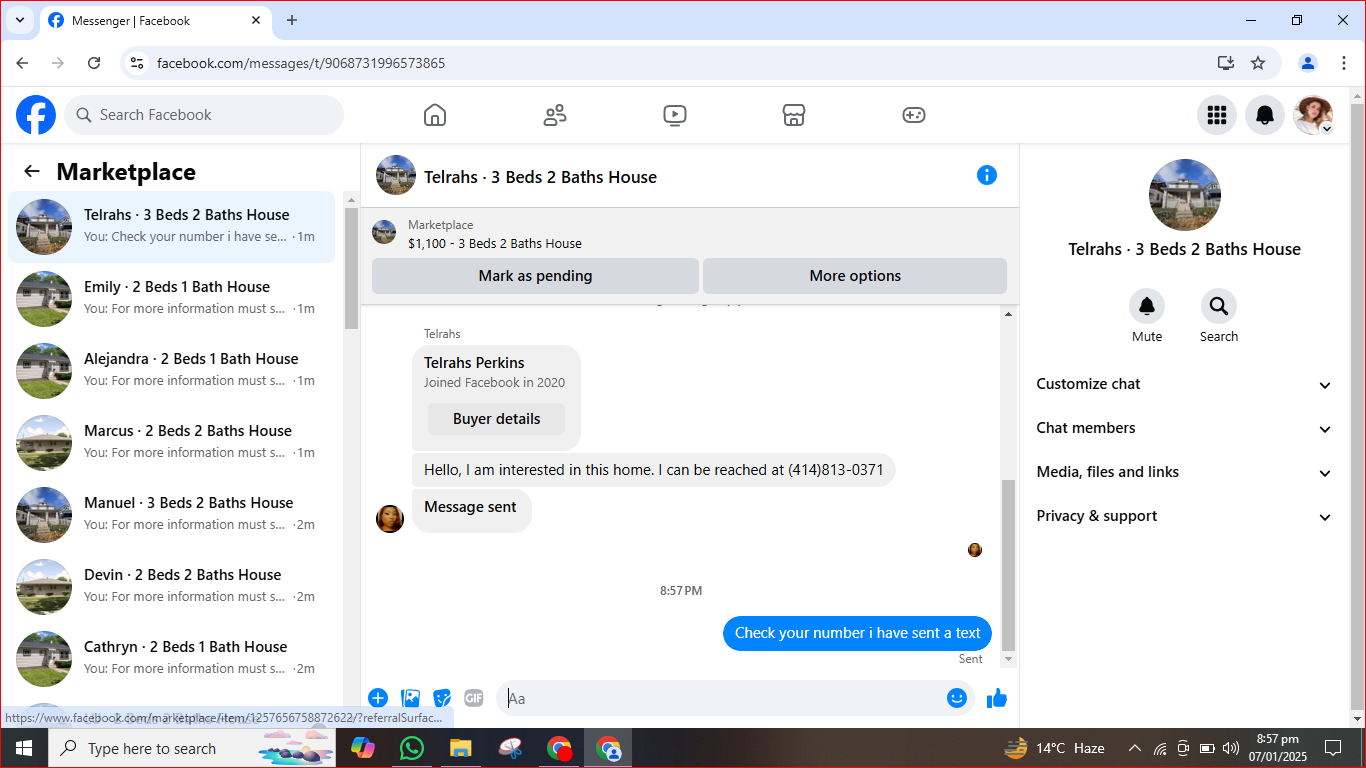The width and height of the screenshot is (1366, 768).
Task: Click the 'Message sent' bubble
Action: (471, 508)
